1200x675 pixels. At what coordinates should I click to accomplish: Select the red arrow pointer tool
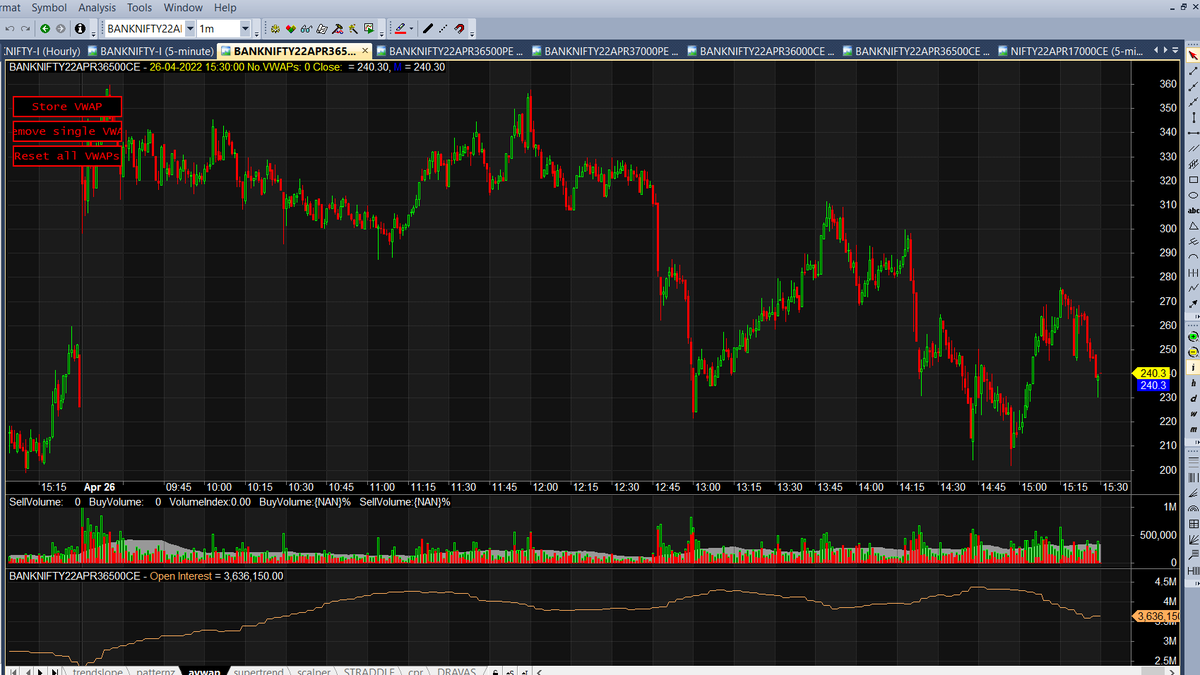coord(1193,54)
